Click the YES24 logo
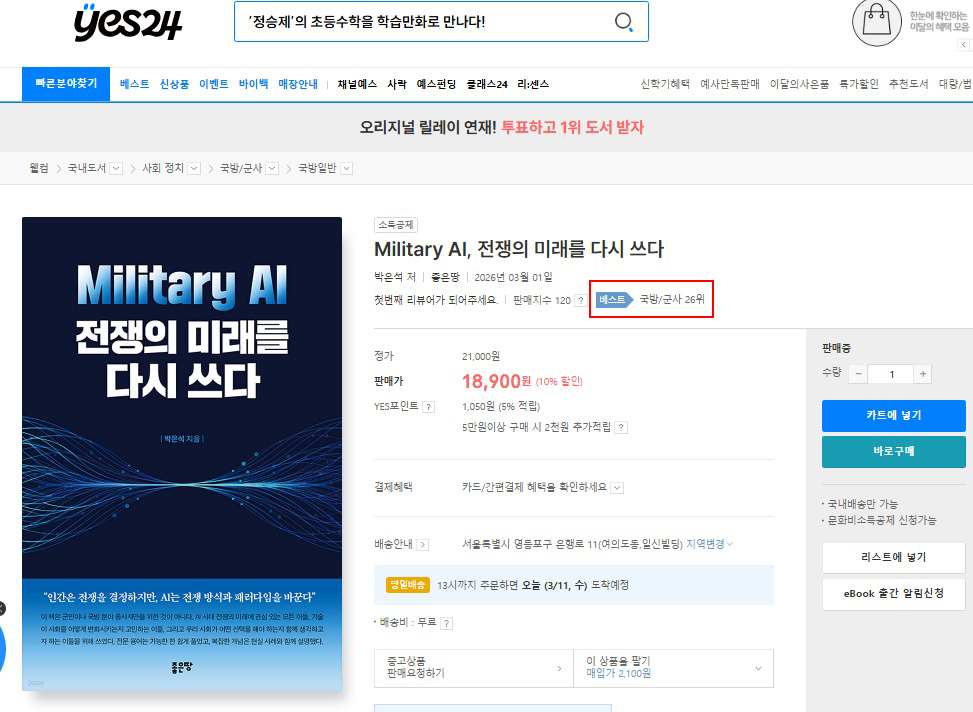 pyautogui.click(x=128, y=22)
